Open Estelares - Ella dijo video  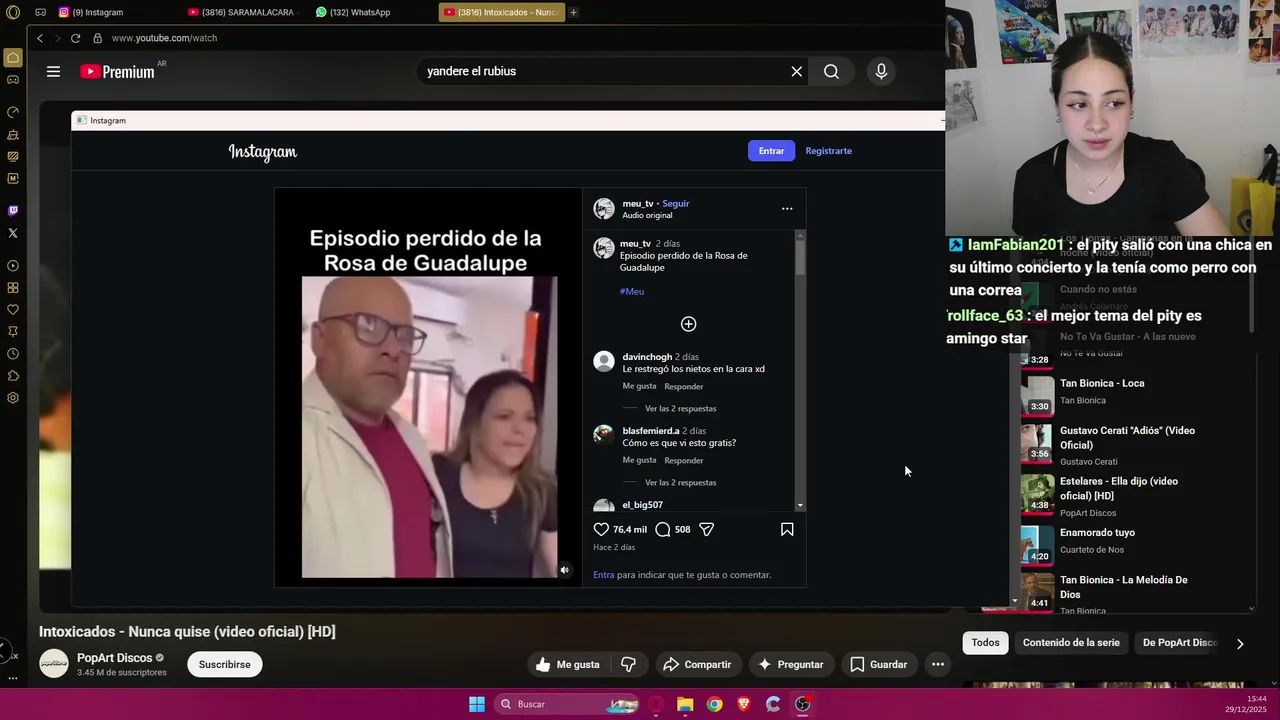point(1119,488)
